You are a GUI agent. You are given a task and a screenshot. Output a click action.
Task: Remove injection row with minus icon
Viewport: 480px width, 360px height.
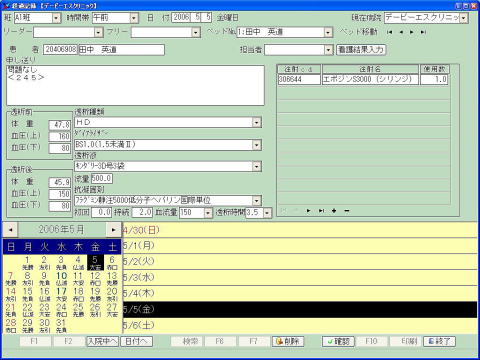tap(347, 211)
